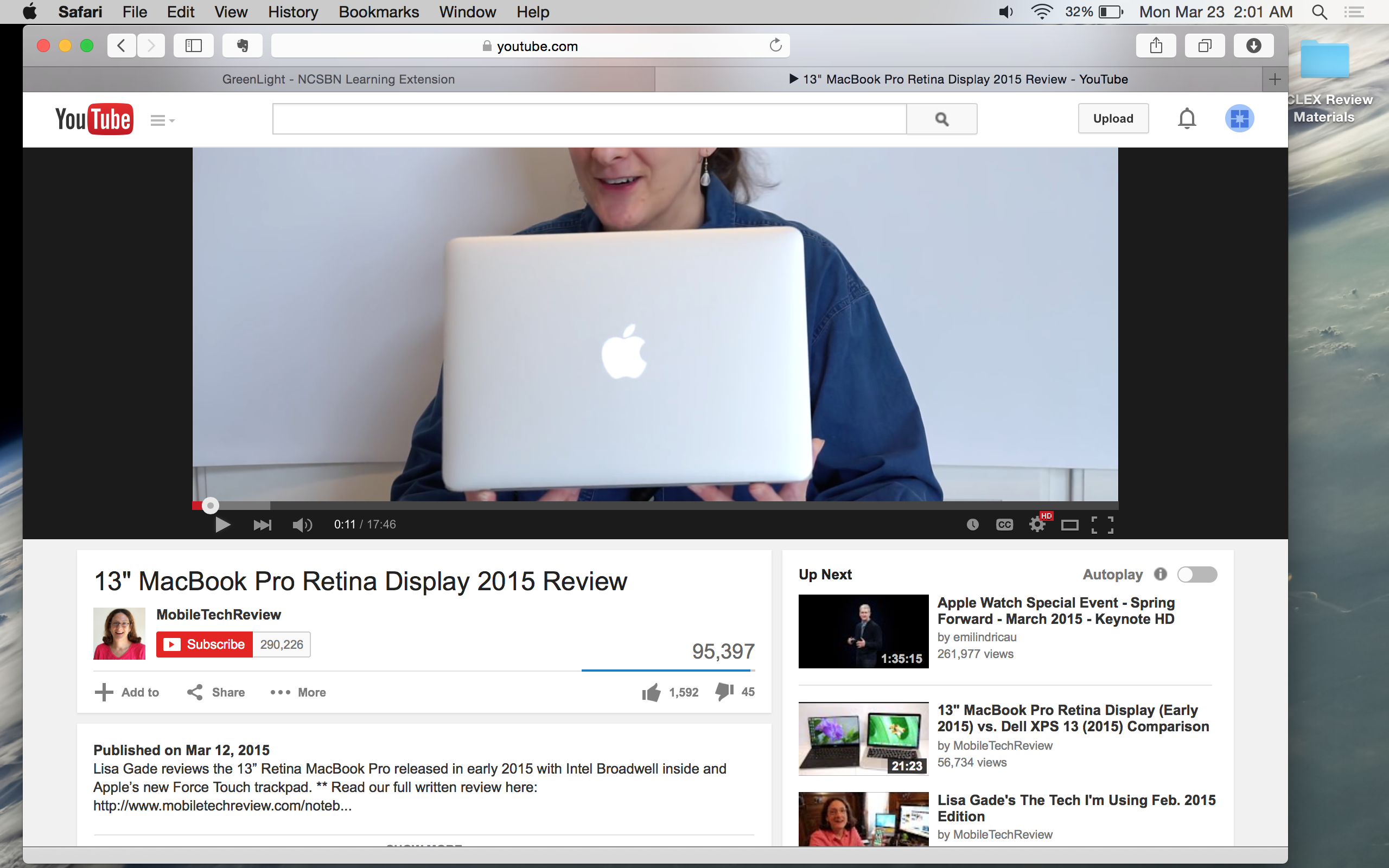
Task: Open the File menu
Action: tap(135, 11)
